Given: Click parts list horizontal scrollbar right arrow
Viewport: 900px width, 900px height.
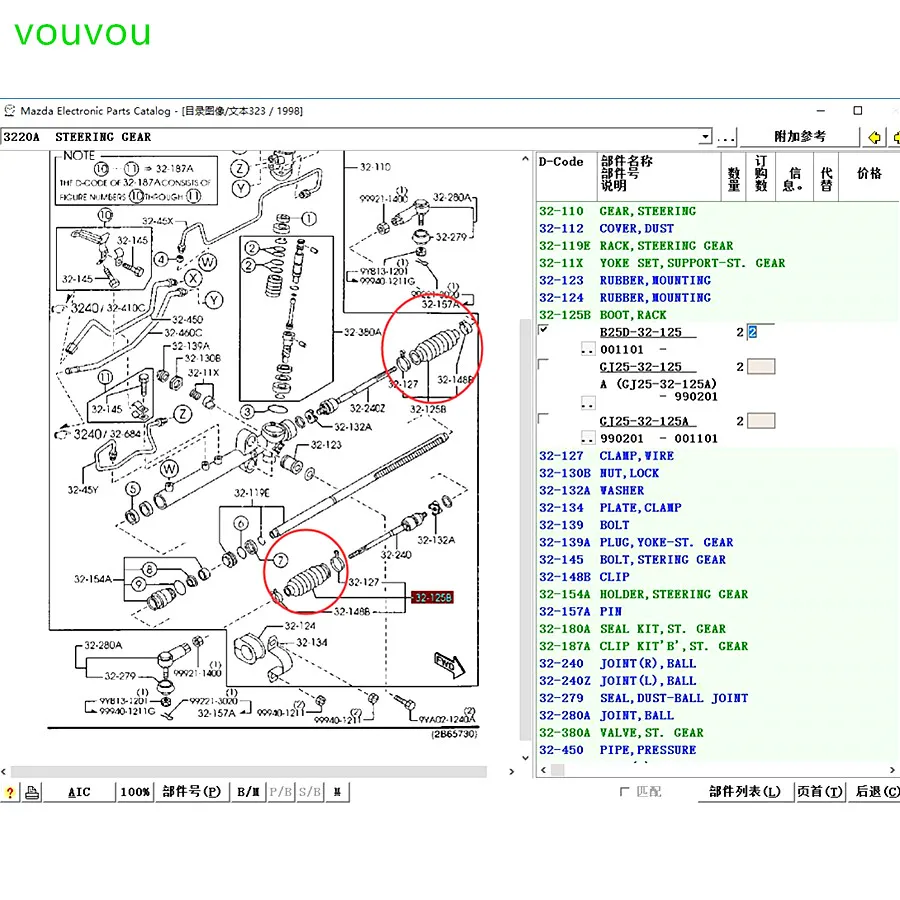Looking at the screenshot, I should tap(892, 770).
